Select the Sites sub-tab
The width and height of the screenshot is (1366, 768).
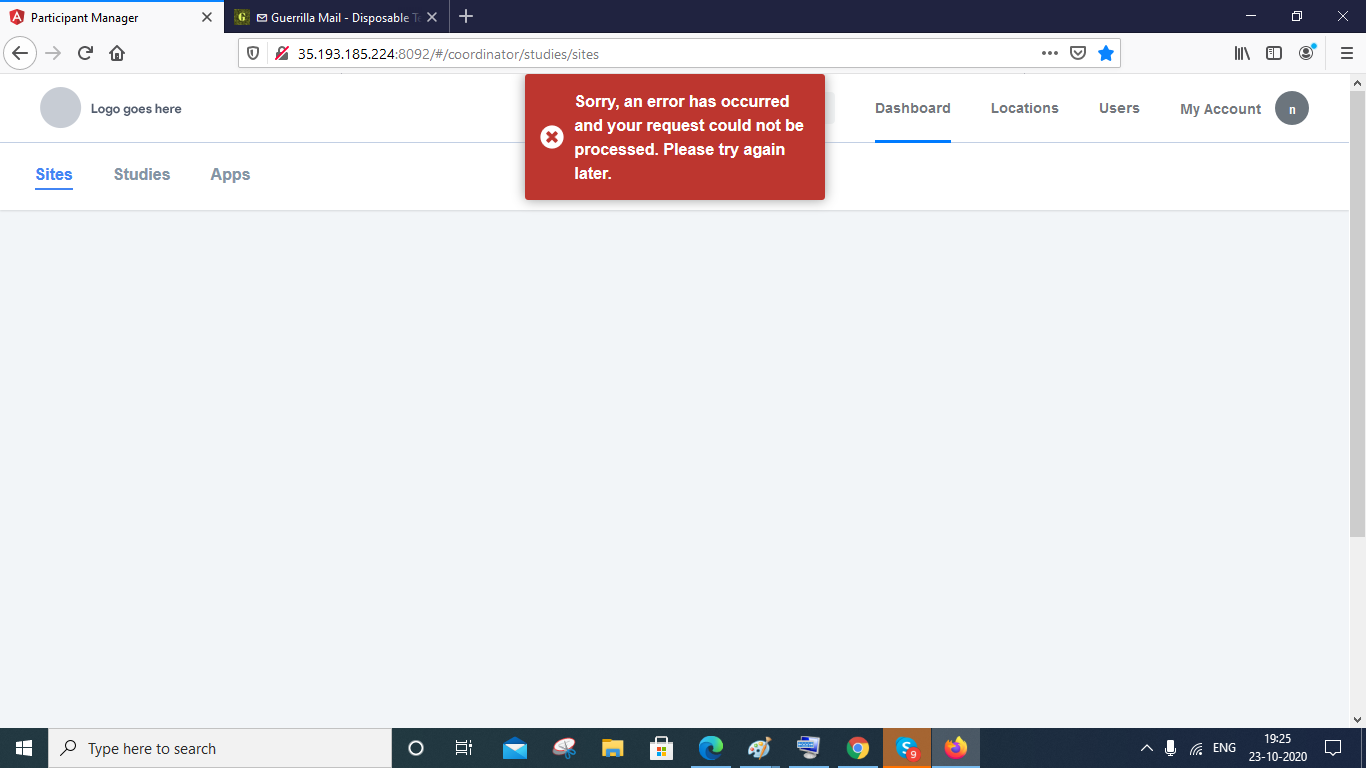tap(54, 174)
